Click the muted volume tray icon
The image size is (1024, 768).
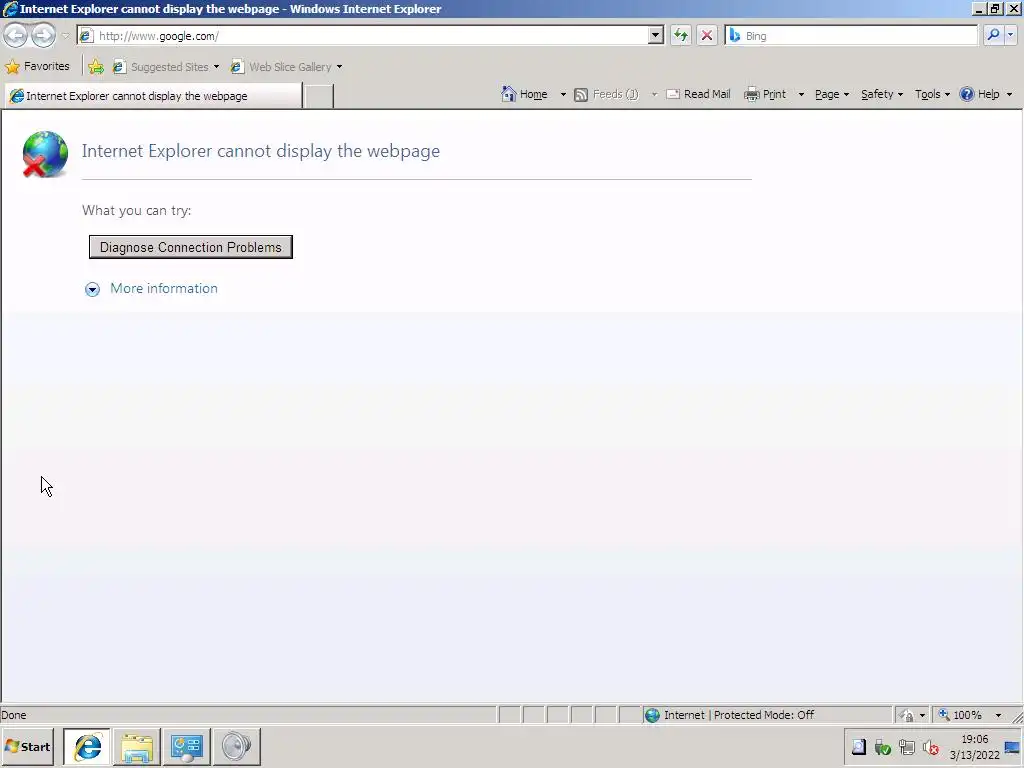point(931,747)
